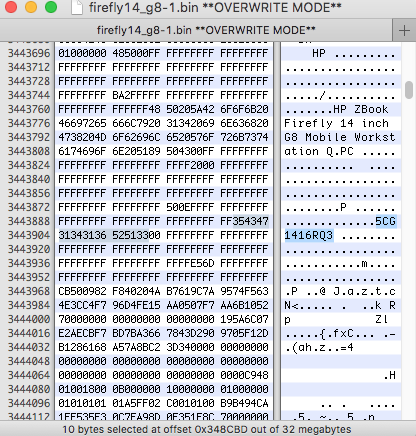Click hex bytes 0000C948
Image resolution: width=416 pixels, height=436 pixels.
point(244,375)
